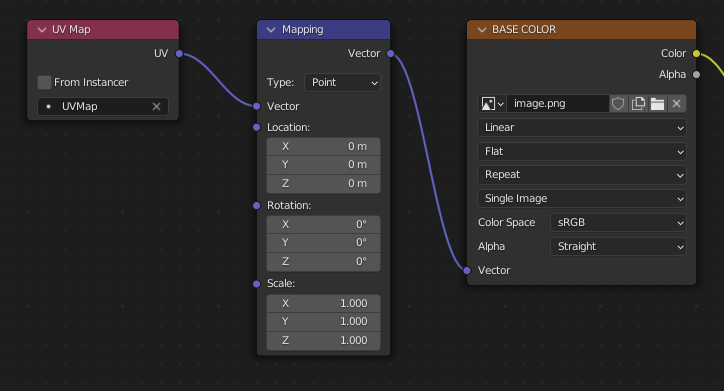The height and width of the screenshot is (391, 724).
Task: Edit Rotation X value
Action: [x=323, y=224]
